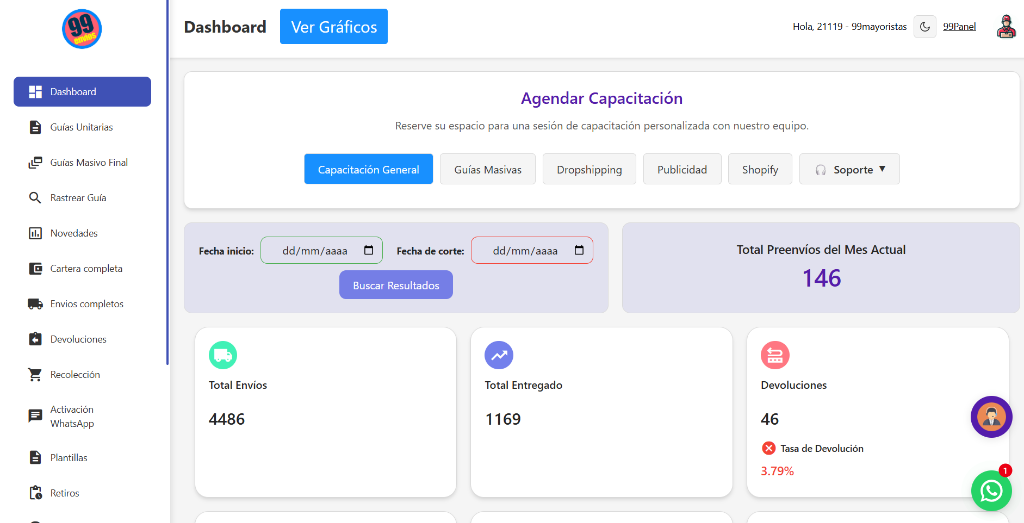Viewport: 1024px width, 523px height.
Task: Choose the Shopify training option
Action: coord(760,170)
